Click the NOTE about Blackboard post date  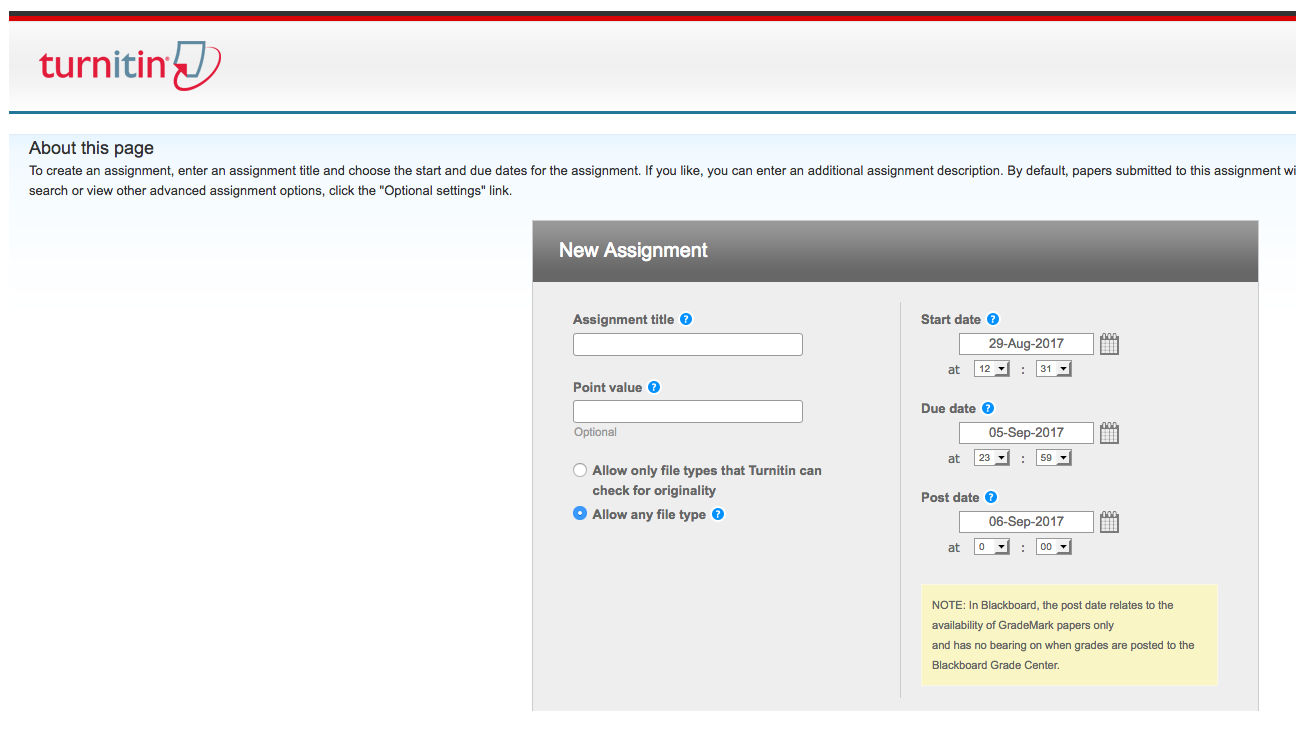(x=1069, y=635)
